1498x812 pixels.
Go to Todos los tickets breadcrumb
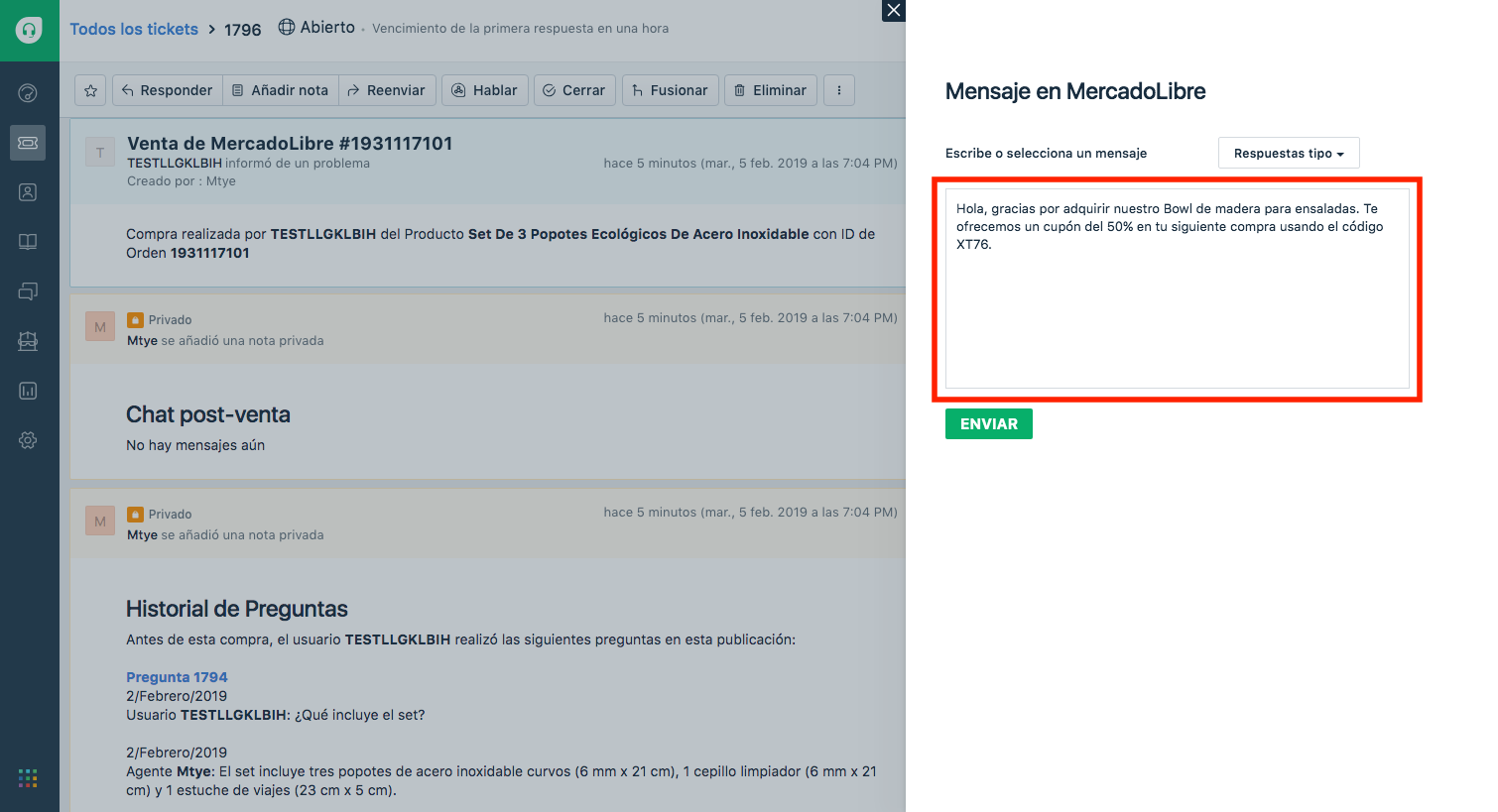[134, 29]
